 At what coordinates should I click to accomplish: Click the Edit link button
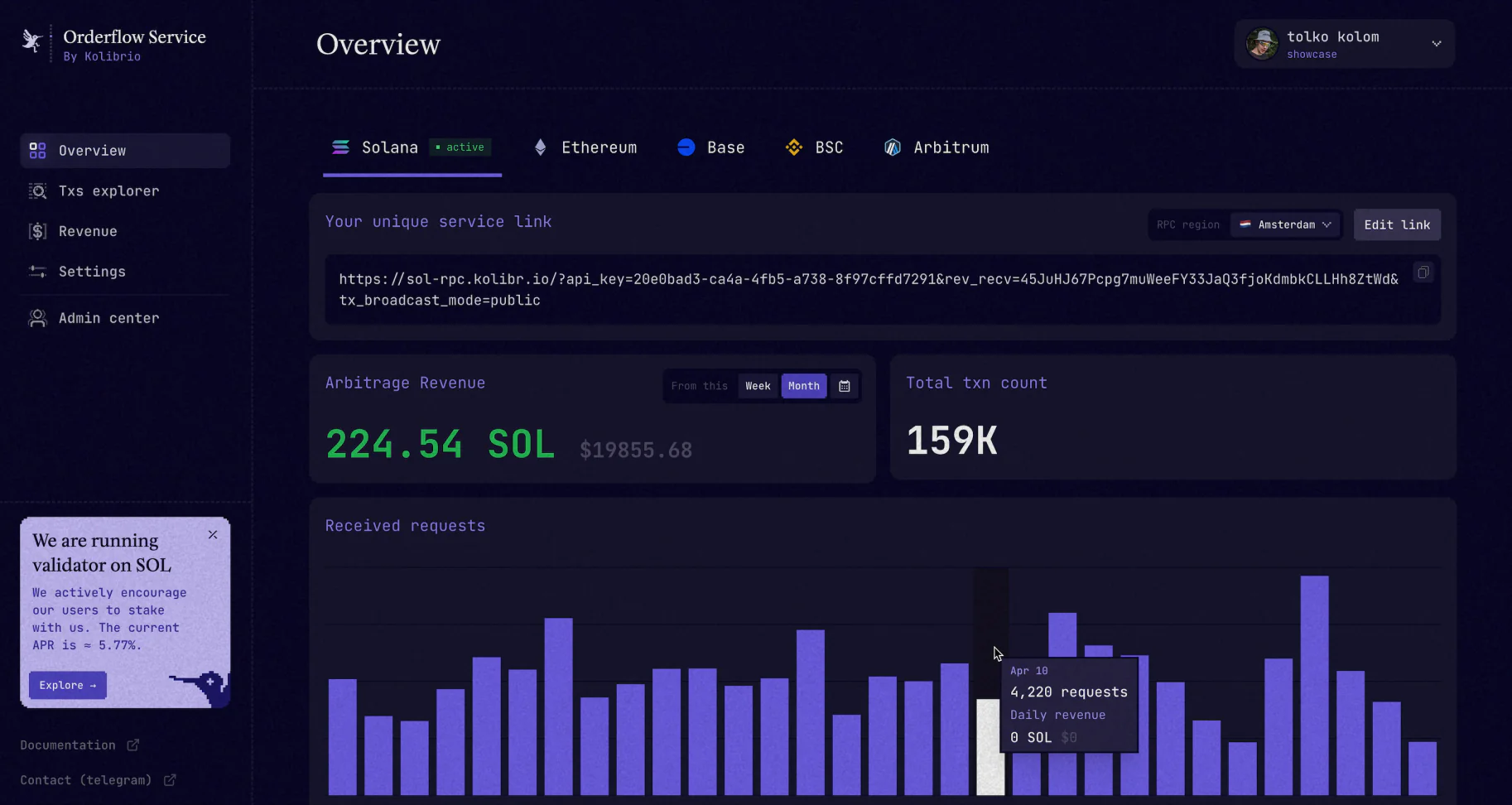click(1397, 224)
